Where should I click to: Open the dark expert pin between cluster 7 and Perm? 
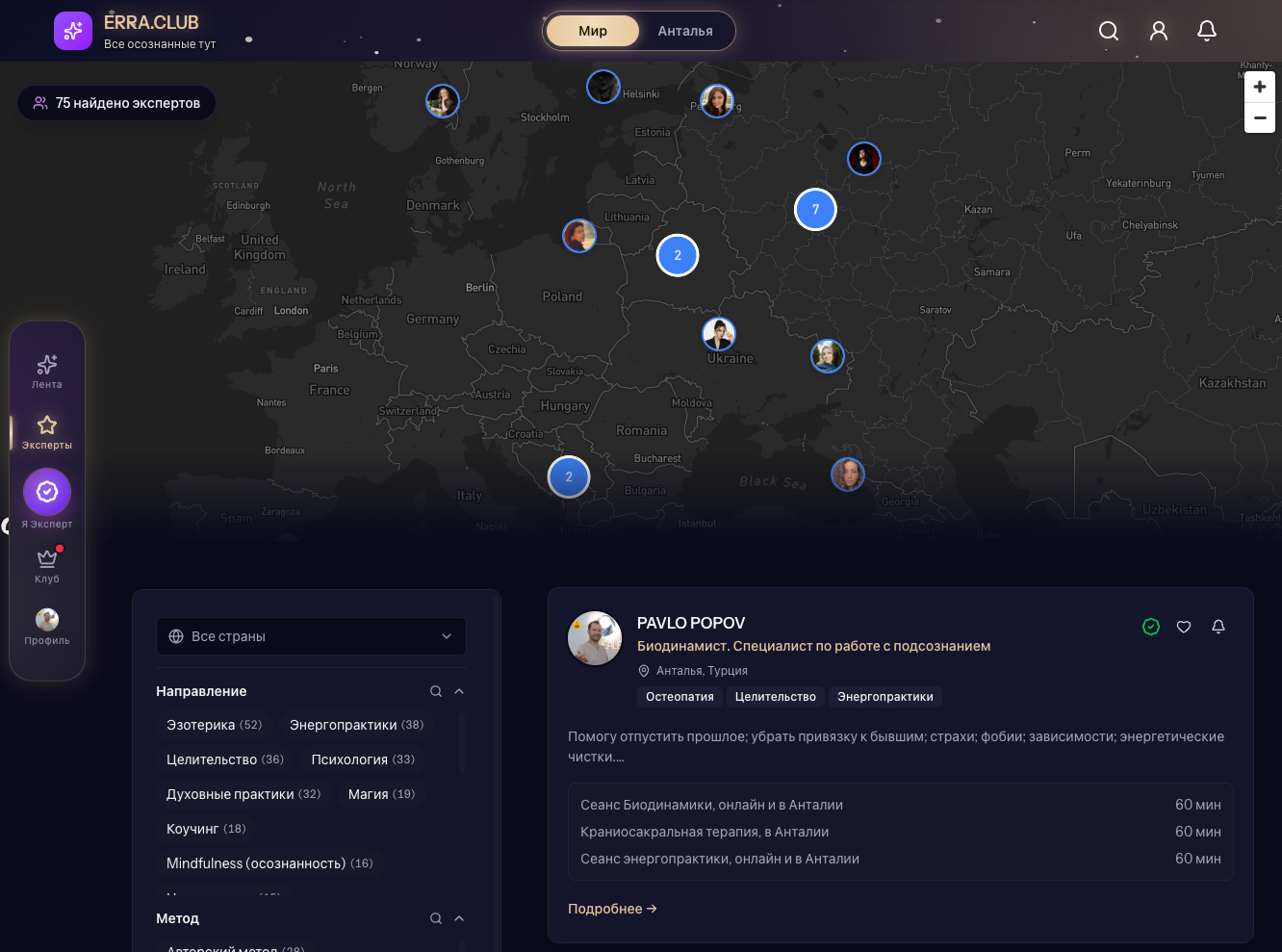click(x=864, y=159)
